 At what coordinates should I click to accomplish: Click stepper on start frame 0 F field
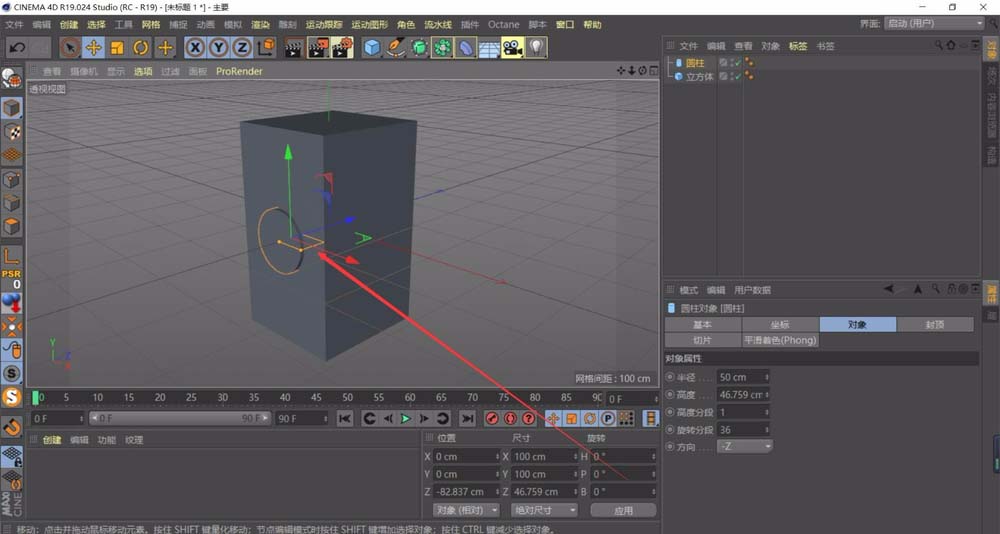click(81, 419)
